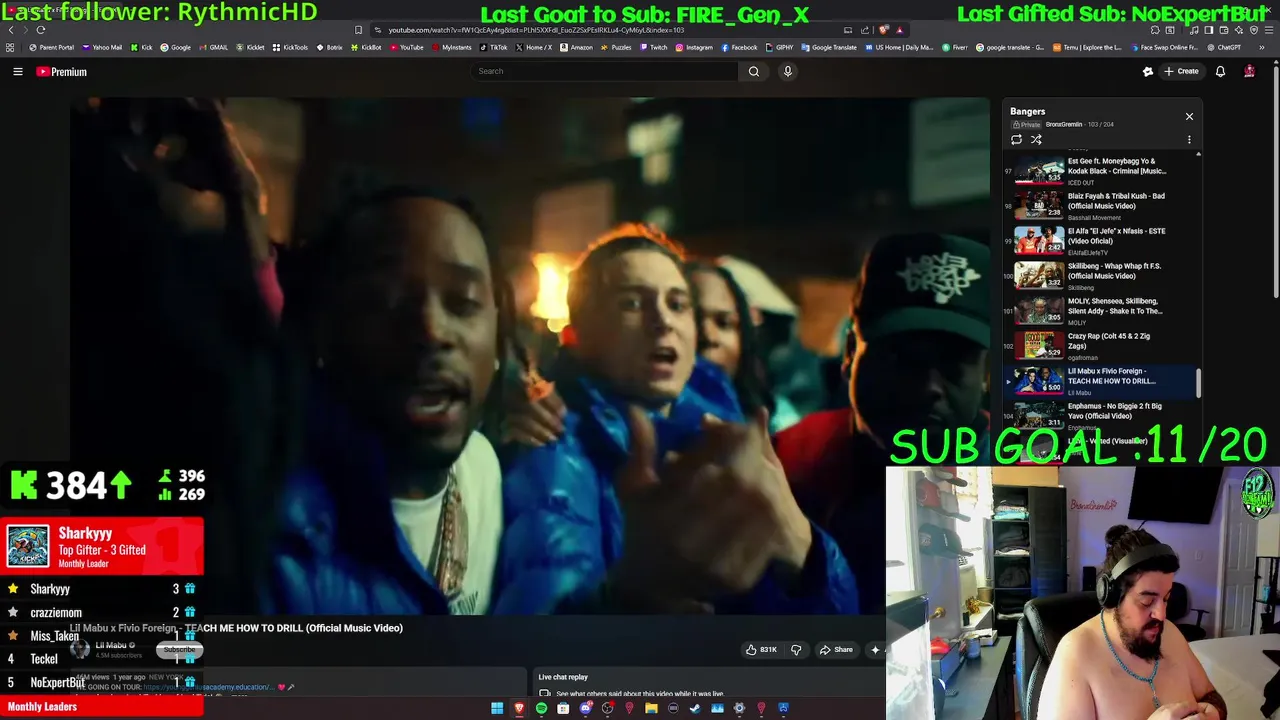This screenshot has width=1280, height=720.
Task: Open File Explorer from taskbar
Action: [x=651, y=709]
